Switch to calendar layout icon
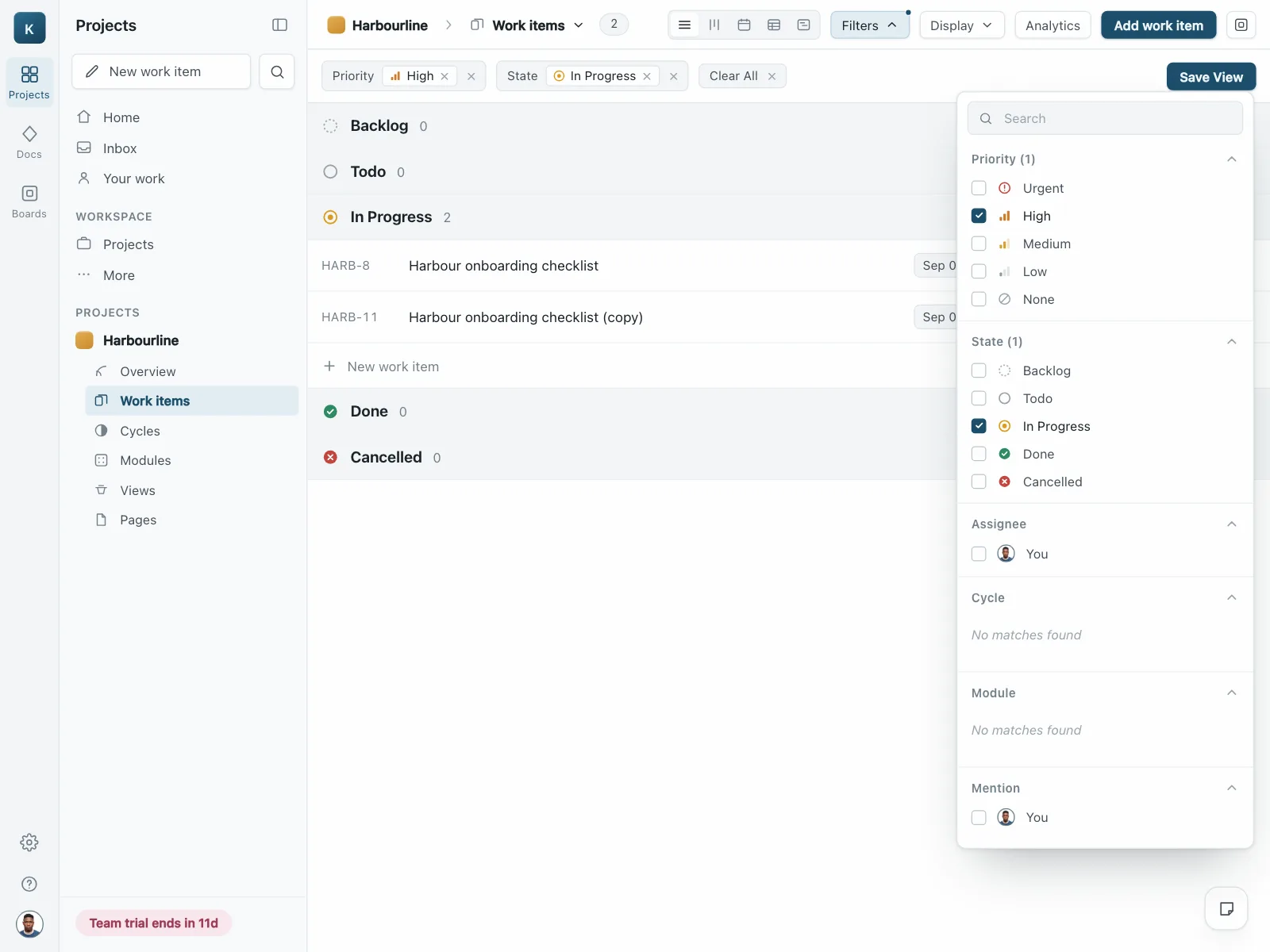 pos(744,25)
